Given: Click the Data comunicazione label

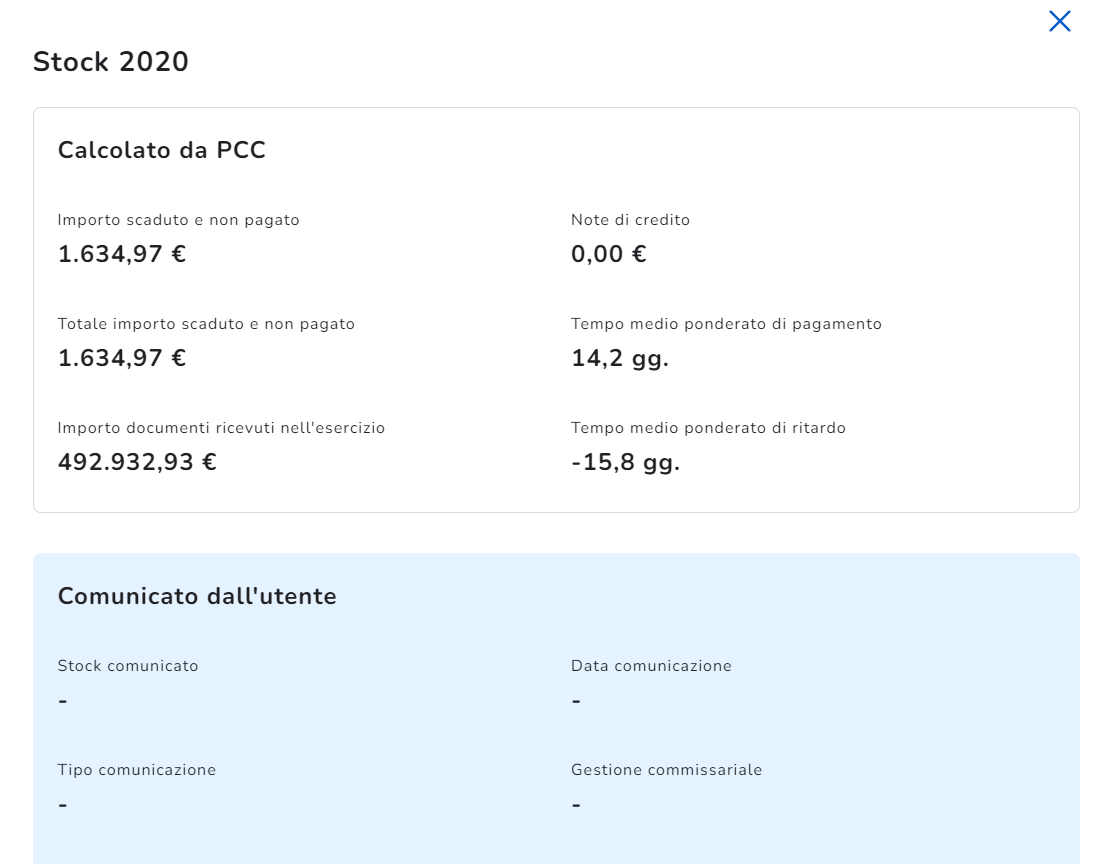Looking at the screenshot, I should click(x=651, y=666).
